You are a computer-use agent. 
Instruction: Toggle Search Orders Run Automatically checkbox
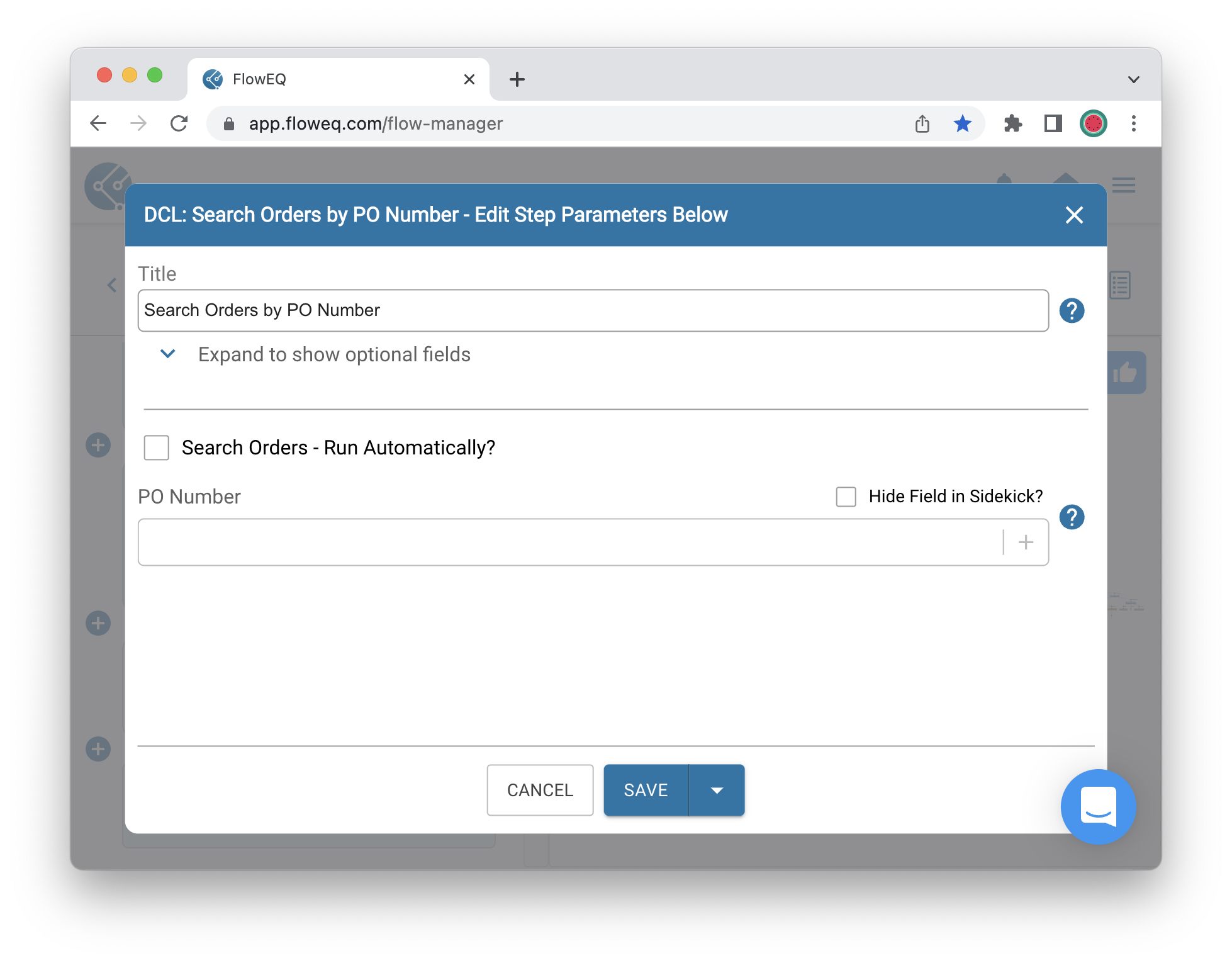(157, 447)
